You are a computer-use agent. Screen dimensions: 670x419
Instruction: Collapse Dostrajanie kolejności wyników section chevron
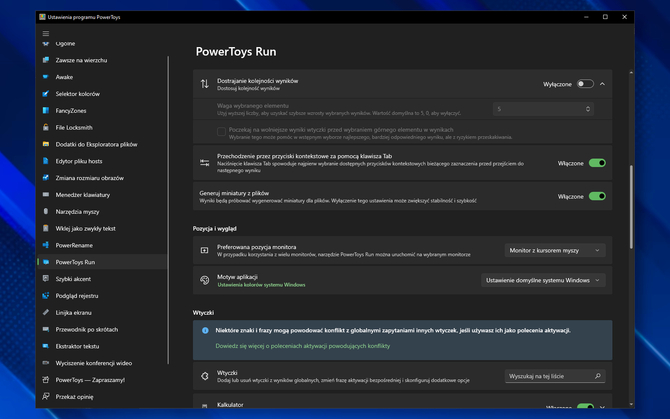pos(602,84)
